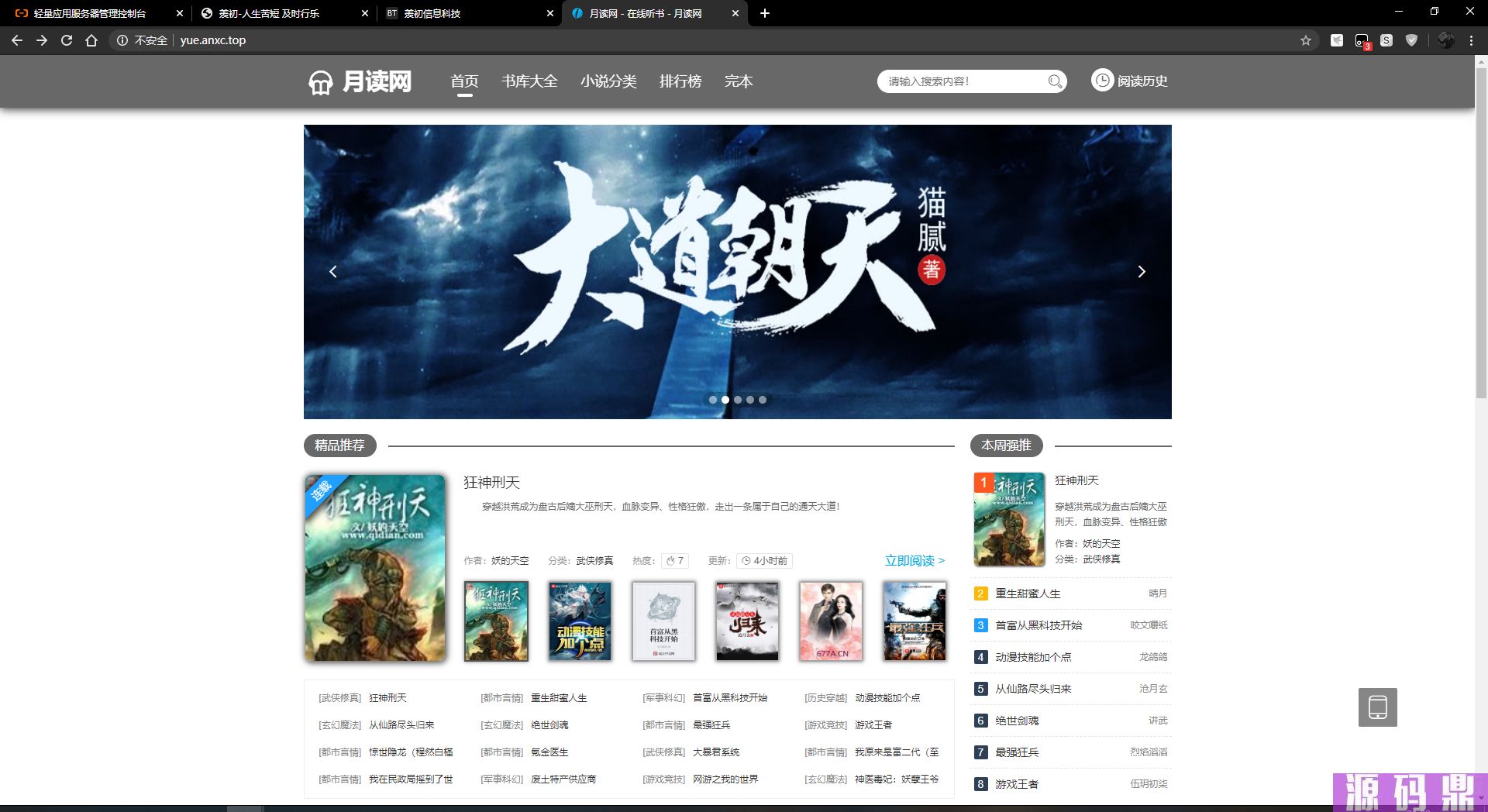This screenshot has height=812, width=1488.
Task: Open rank 3 首富从黑科技开始 in weekly list
Action: (x=1038, y=625)
